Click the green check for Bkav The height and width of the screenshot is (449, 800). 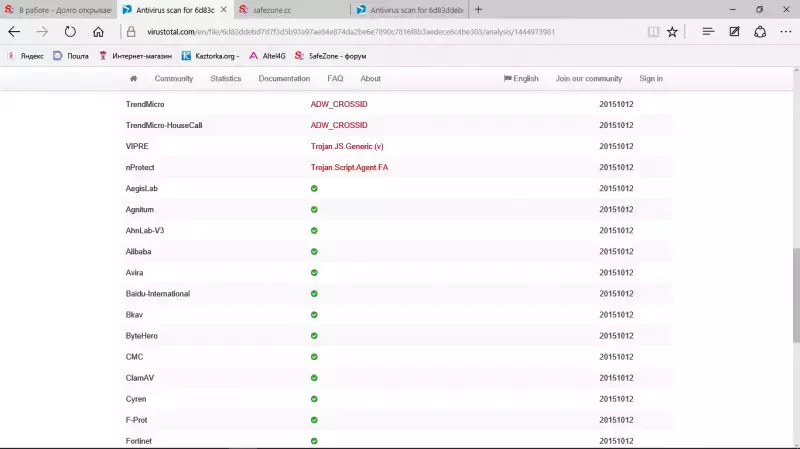314,315
